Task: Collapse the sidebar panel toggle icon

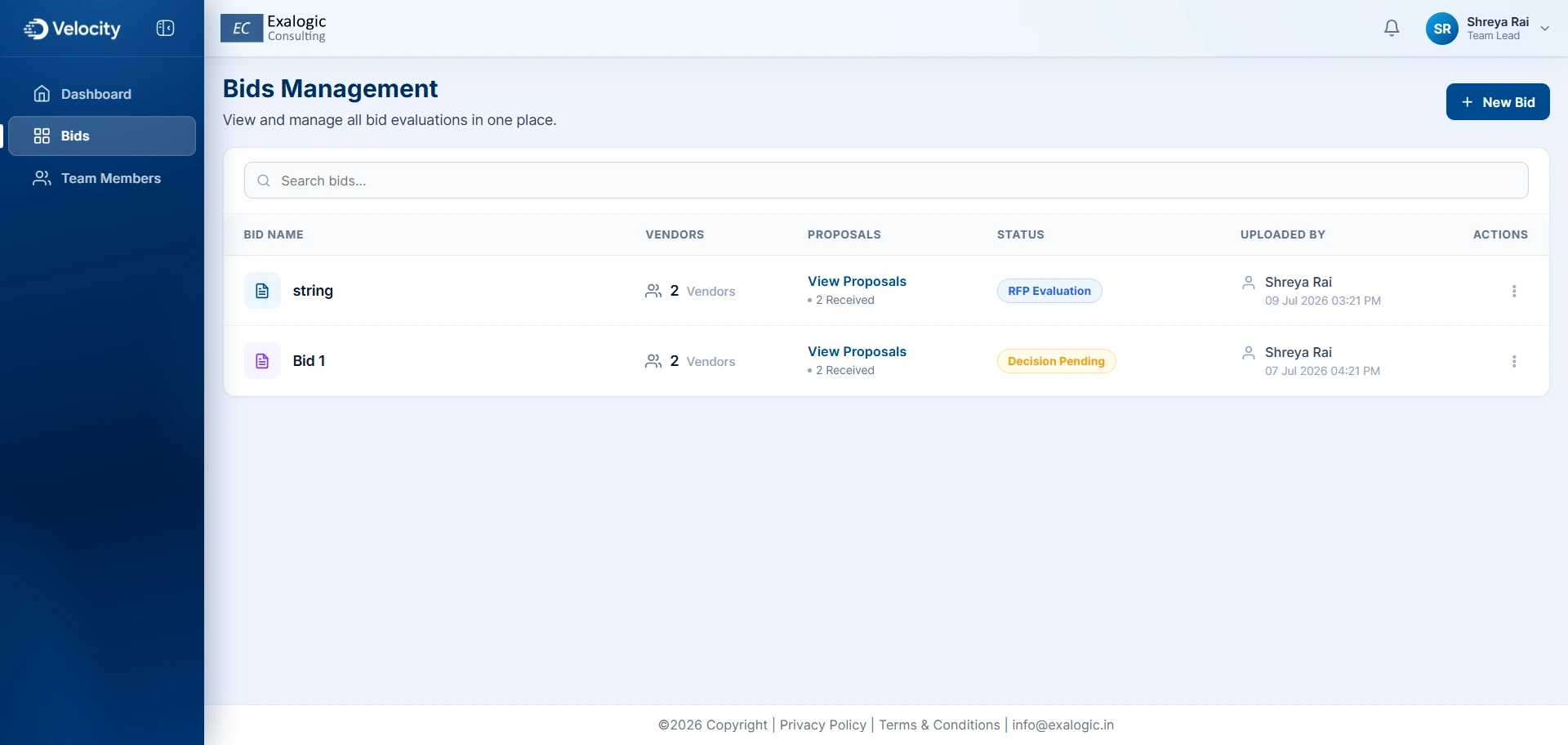Action: 165,29
